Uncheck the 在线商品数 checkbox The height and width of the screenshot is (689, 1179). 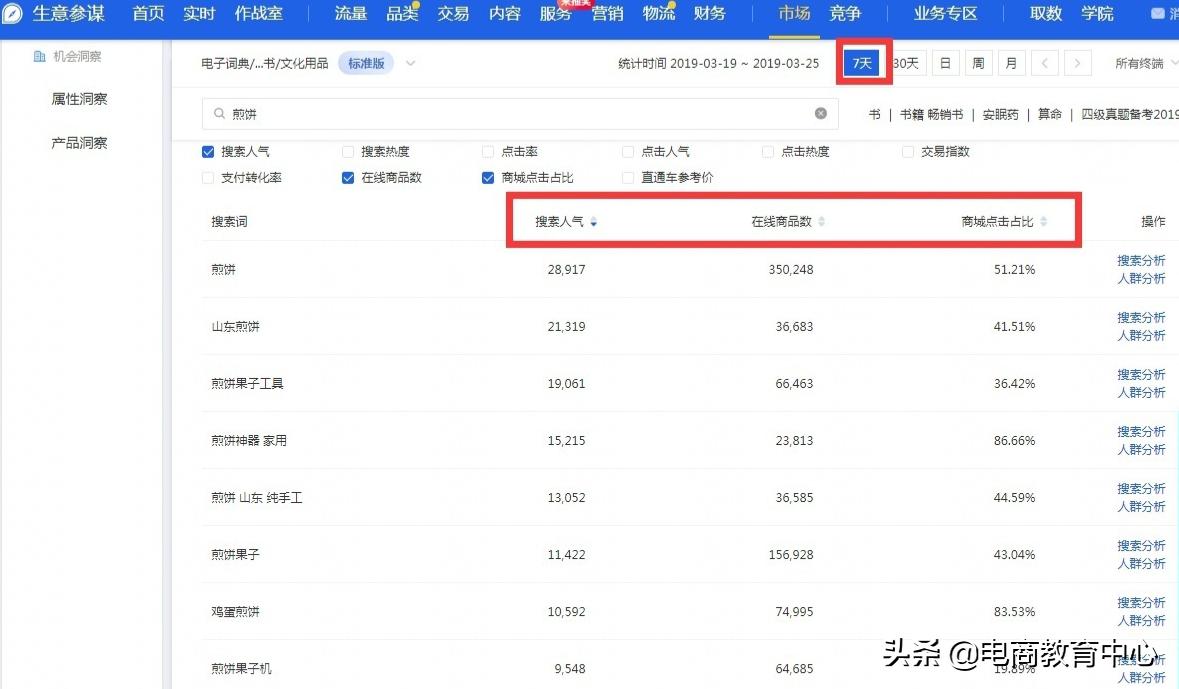coord(347,177)
